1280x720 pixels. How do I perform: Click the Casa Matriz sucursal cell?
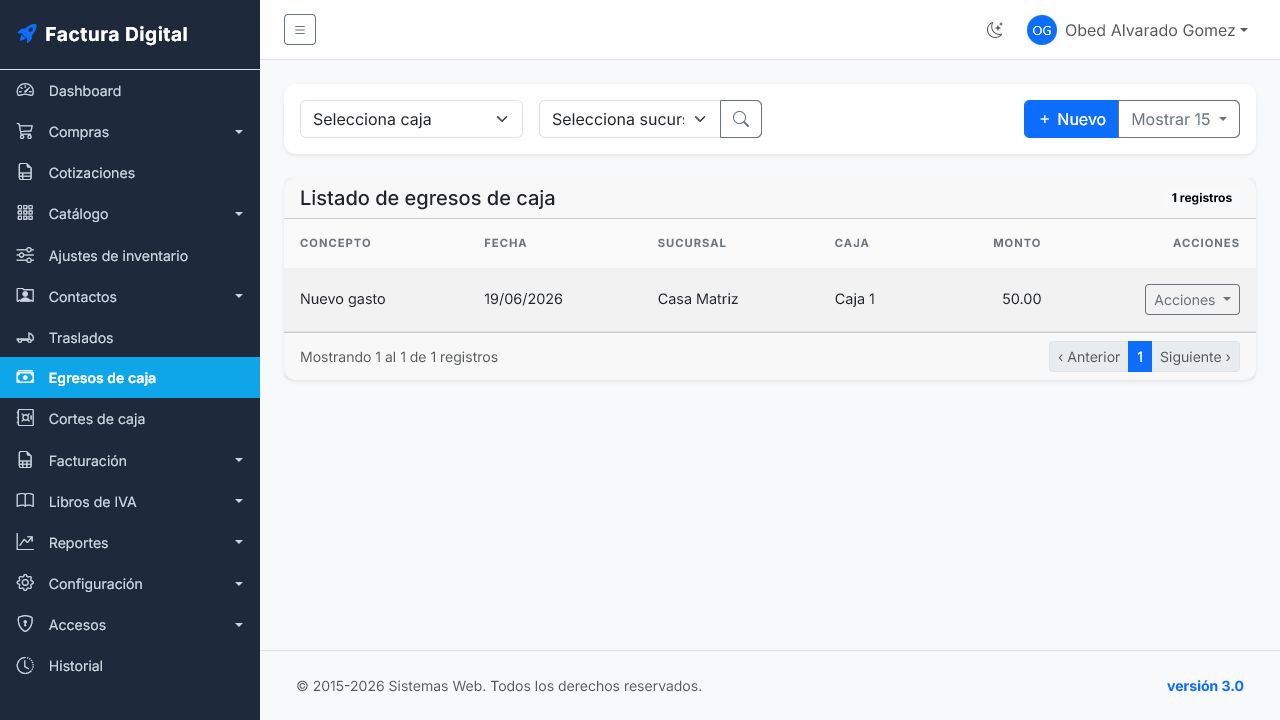698,299
